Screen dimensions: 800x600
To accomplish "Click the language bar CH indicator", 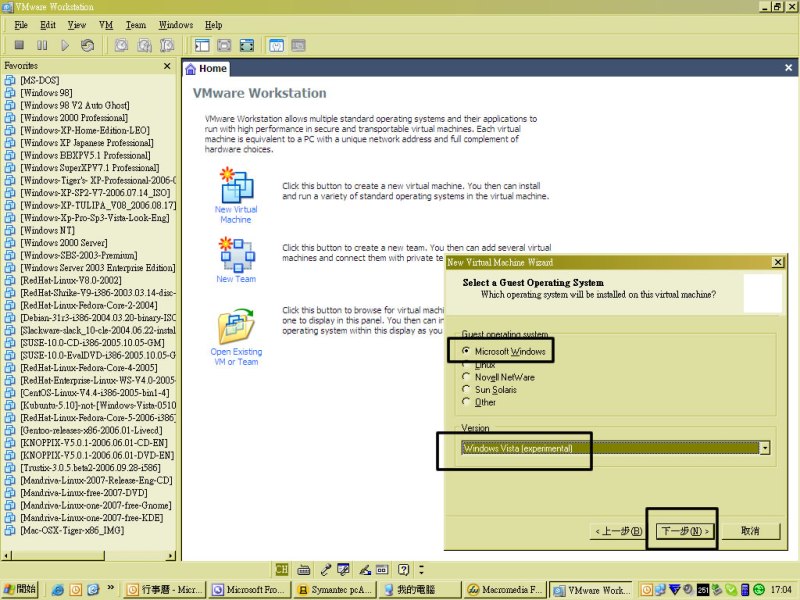I will tap(281, 569).
